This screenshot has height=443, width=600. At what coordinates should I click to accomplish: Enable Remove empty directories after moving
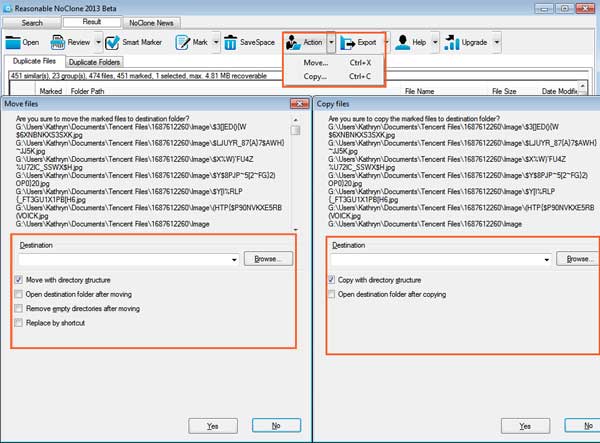[x=20, y=309]
